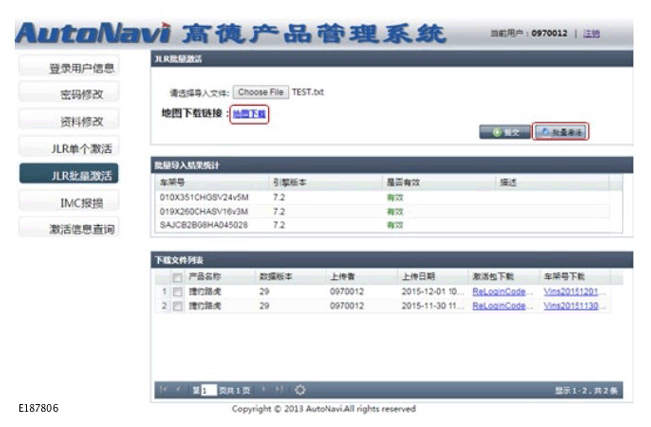Click the 地图下载 map download link

(249, 114)
